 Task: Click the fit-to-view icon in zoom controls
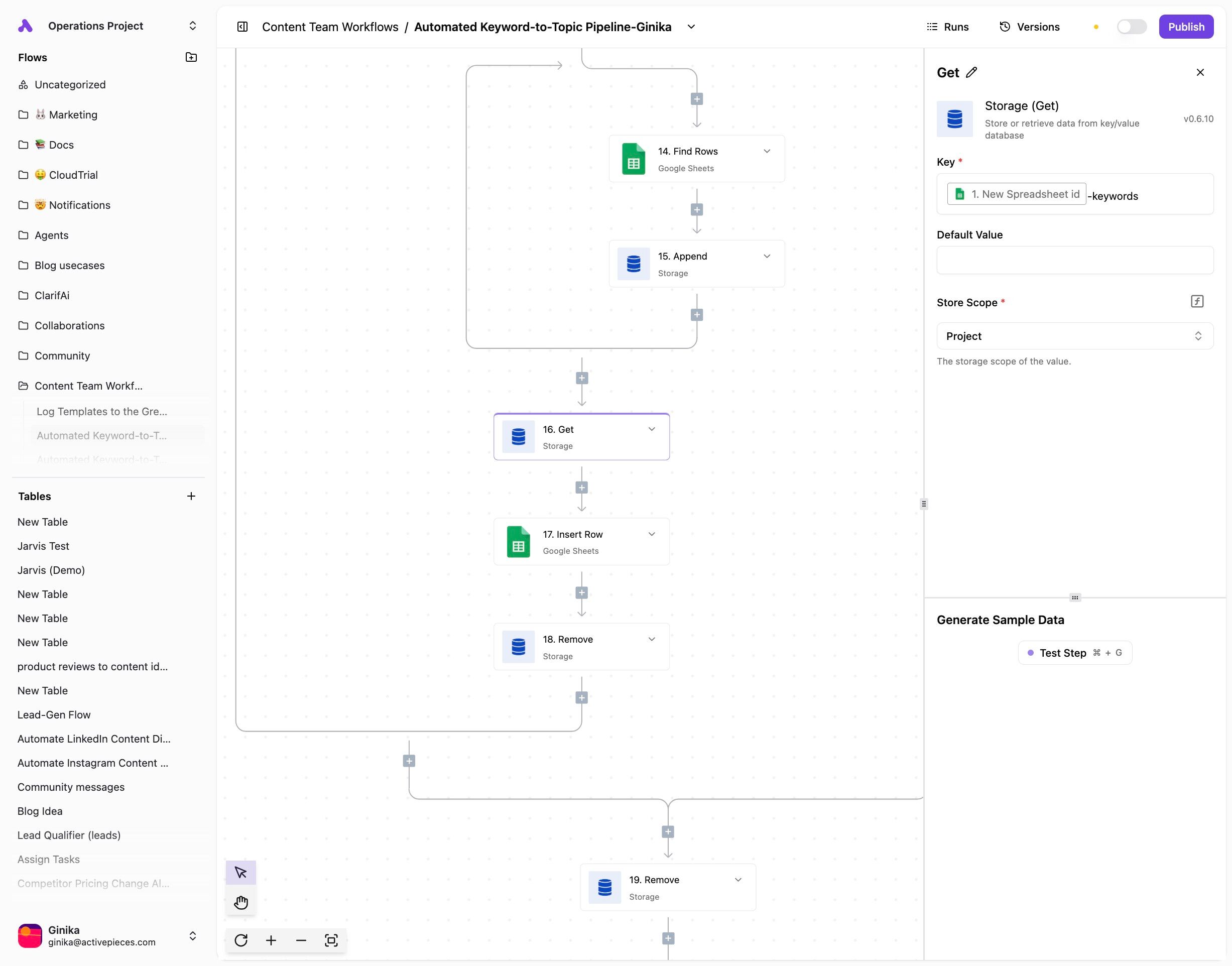(x=331, y=940)
